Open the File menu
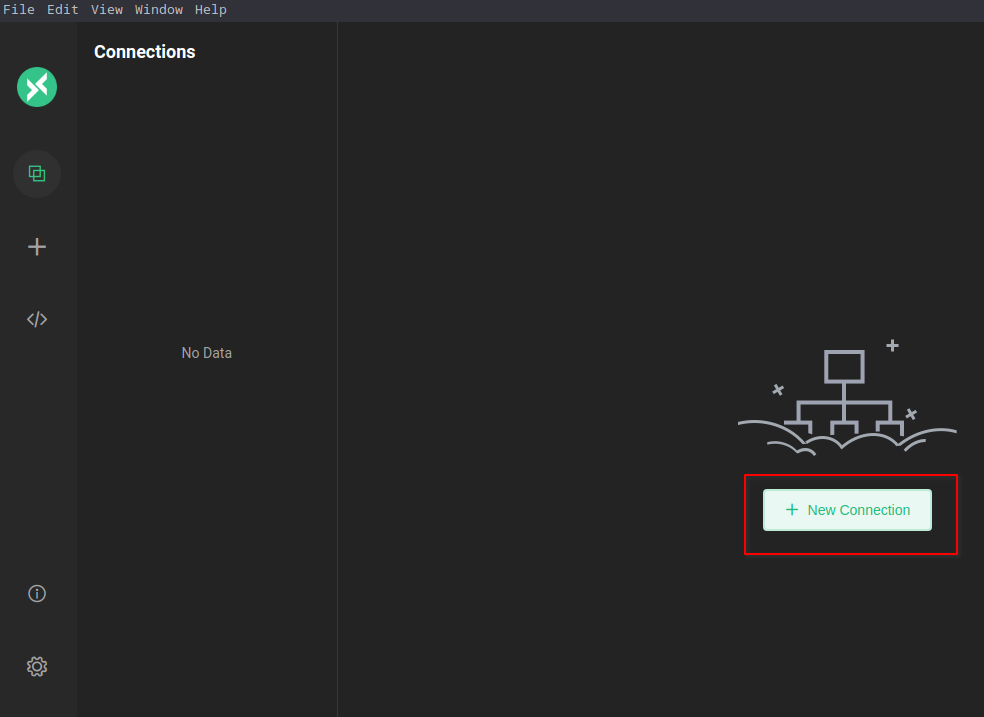Screen dimensions: 984x717 pyautogui.click(x=19, y=10)
